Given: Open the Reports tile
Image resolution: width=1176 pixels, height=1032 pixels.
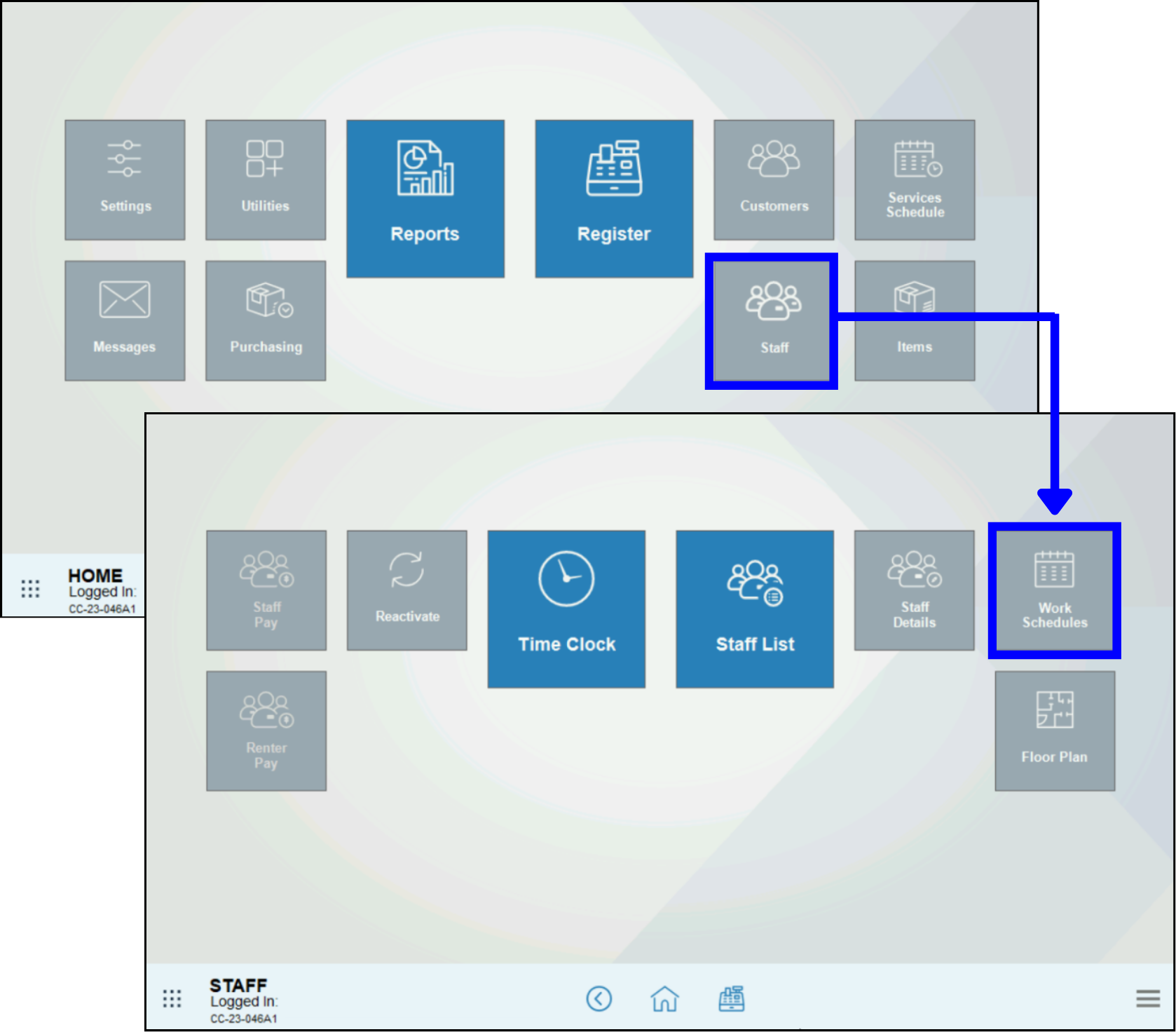Looking at the screenshot, I should click(x=425, y=198).
